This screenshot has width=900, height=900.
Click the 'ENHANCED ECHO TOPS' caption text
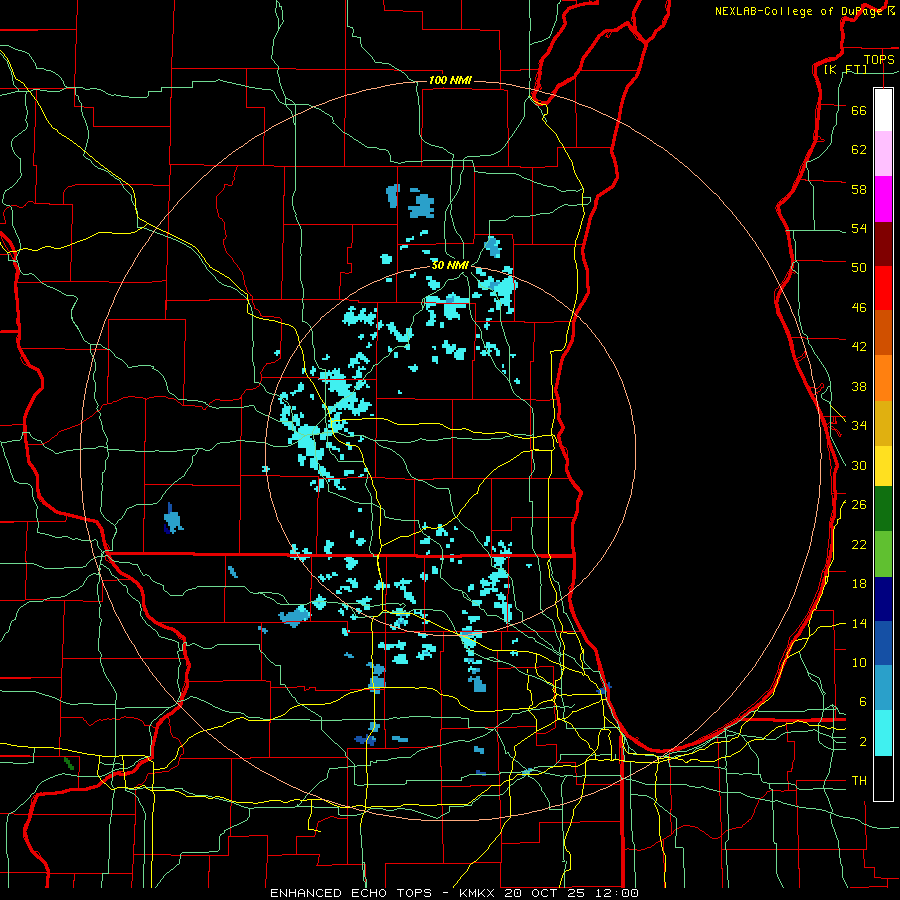351,893
